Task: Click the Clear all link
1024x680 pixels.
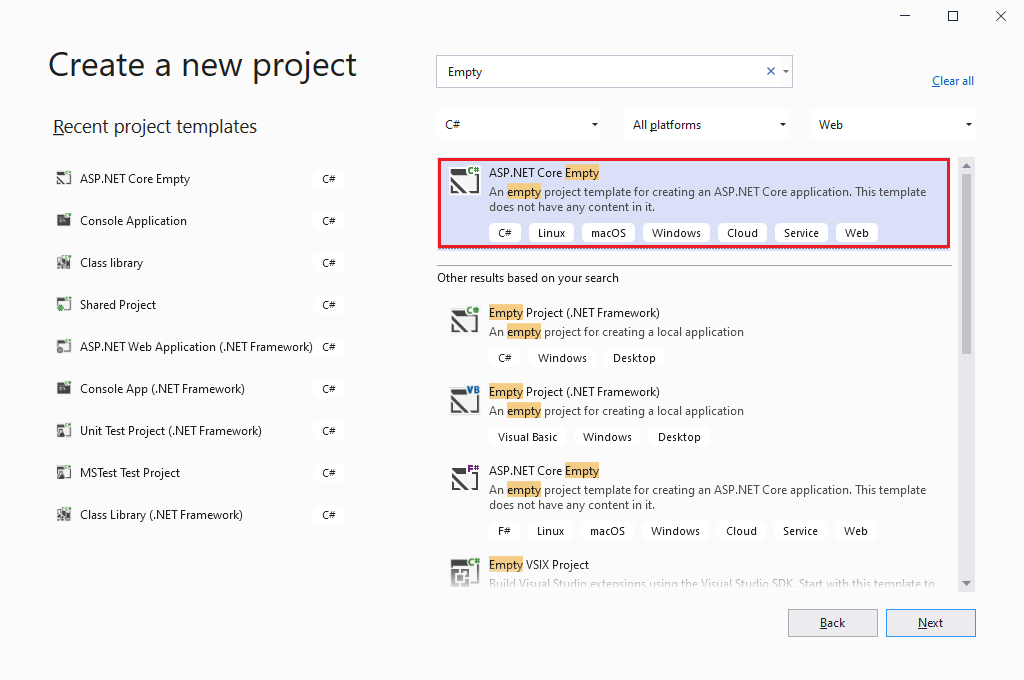Action: (952, 80)
